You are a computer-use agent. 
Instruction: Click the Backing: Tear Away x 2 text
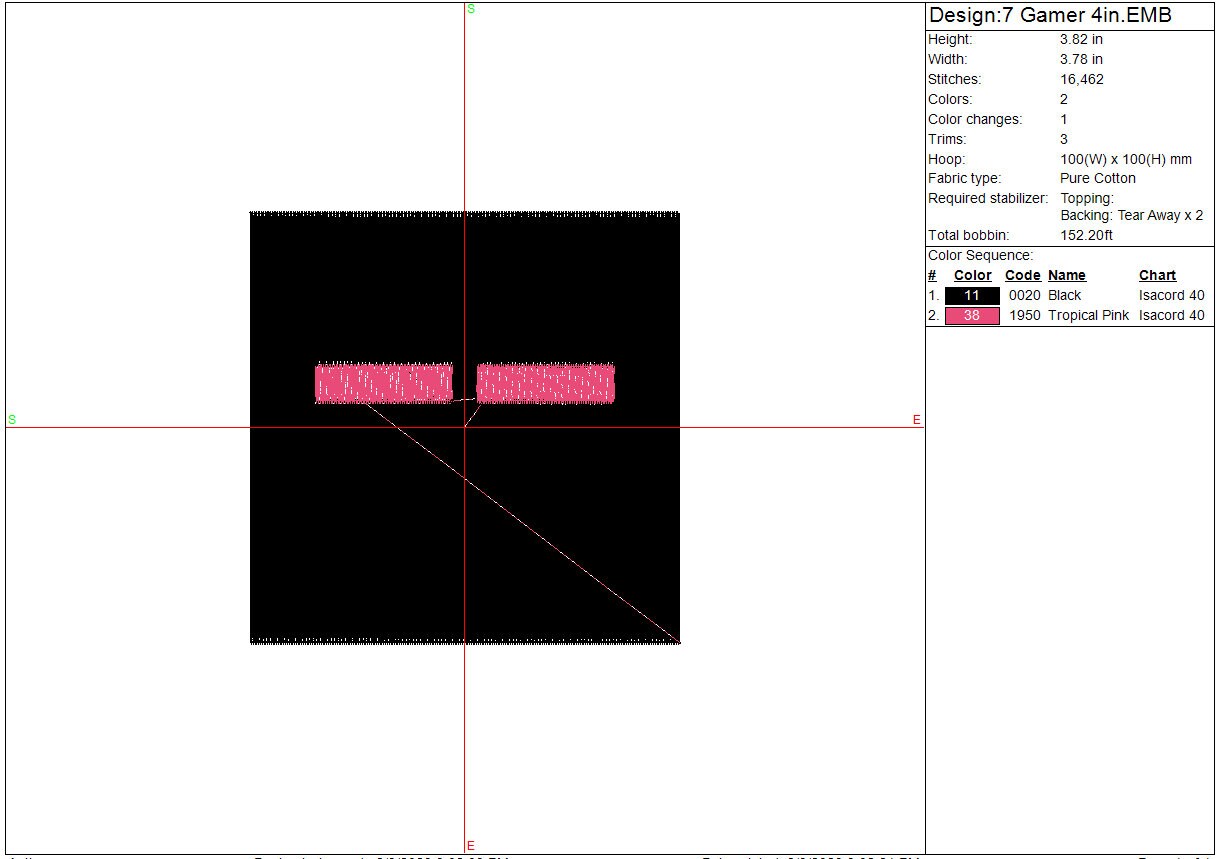pos(1131,216)
